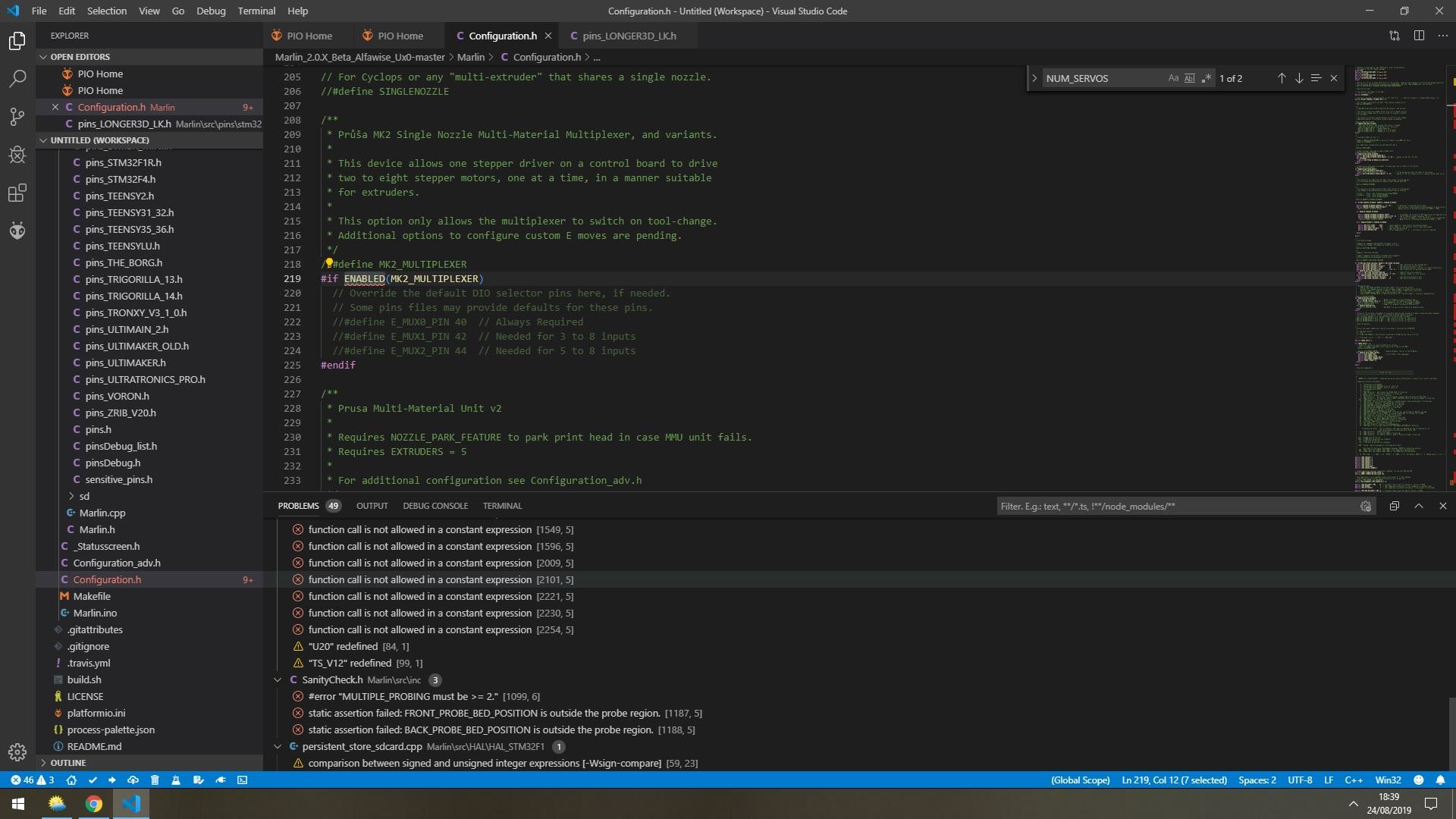Collapse all in Problems panel
The image size is (1456, 819).
(x=1394, y=506)
